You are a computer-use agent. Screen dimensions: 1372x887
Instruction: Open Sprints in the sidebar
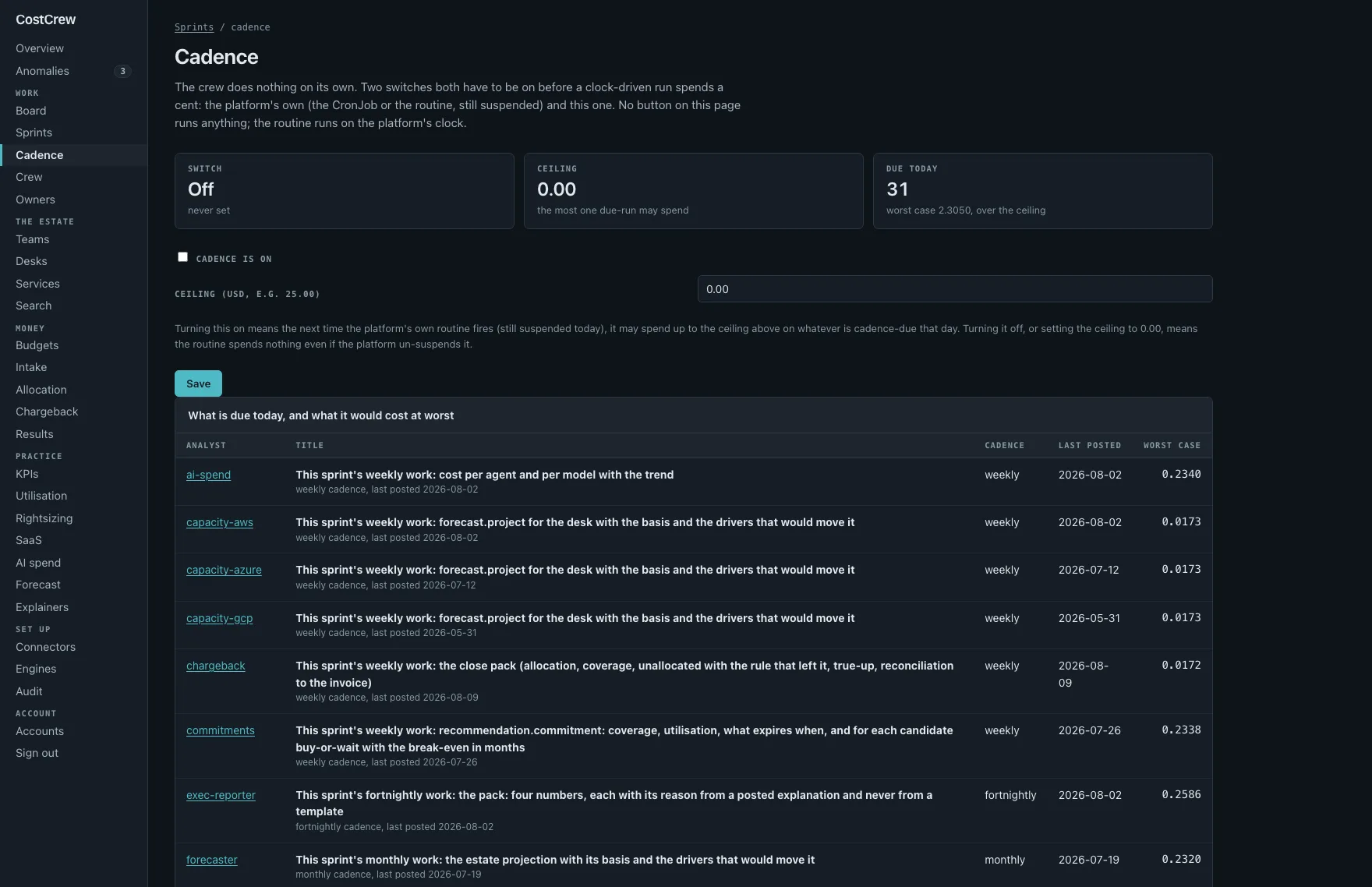73,133
